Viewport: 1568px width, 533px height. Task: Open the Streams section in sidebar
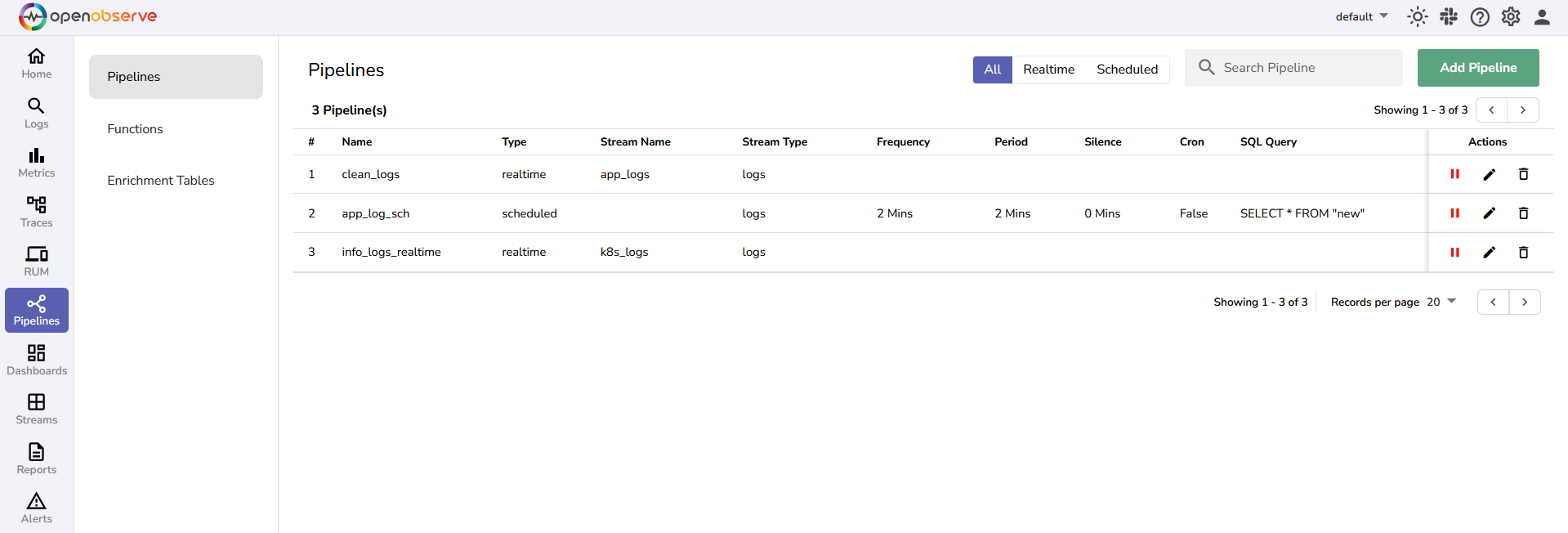37,409
